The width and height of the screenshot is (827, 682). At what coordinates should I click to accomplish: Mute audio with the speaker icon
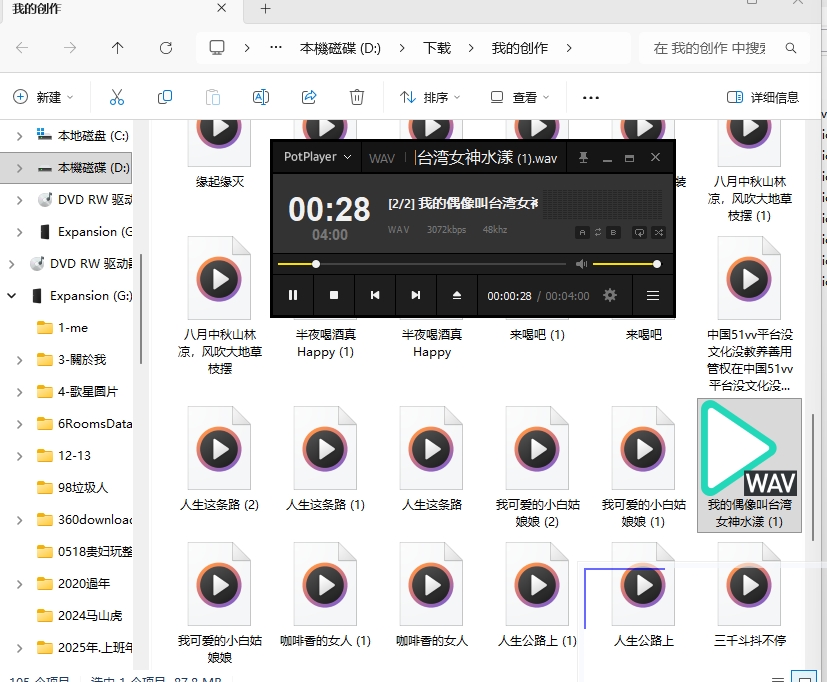[x=581, y=264]
